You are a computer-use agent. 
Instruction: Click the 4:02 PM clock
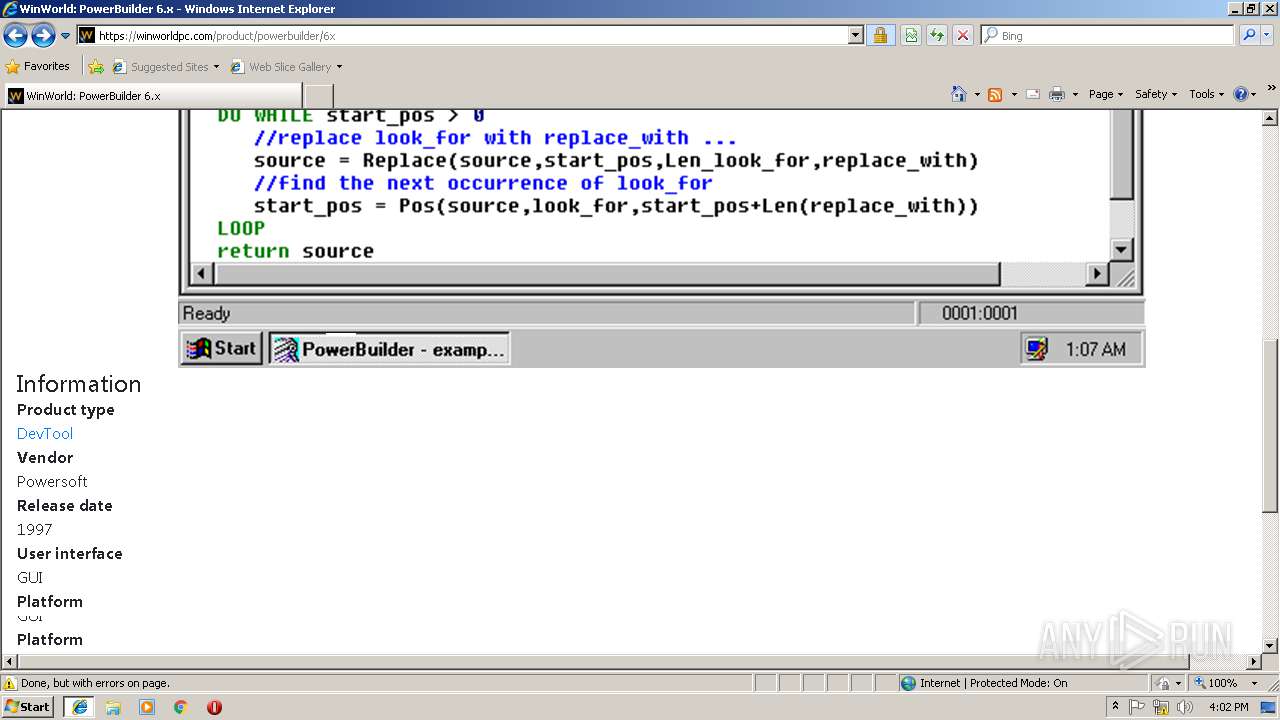(1228, 706)
